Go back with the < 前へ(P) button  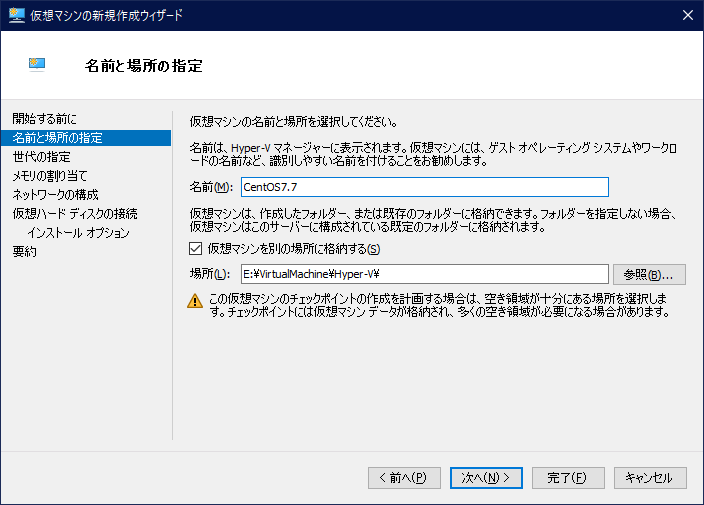pos(404,478)
